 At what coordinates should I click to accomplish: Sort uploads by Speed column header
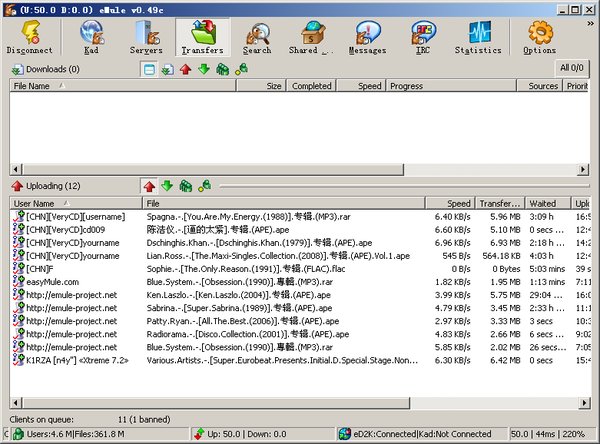pos(450,204)
